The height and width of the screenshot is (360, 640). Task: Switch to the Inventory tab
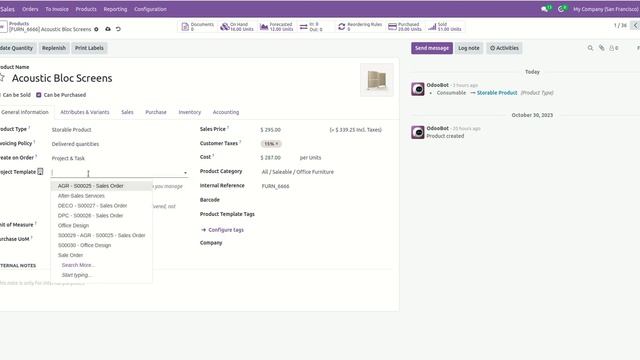[x=190, y=112]
